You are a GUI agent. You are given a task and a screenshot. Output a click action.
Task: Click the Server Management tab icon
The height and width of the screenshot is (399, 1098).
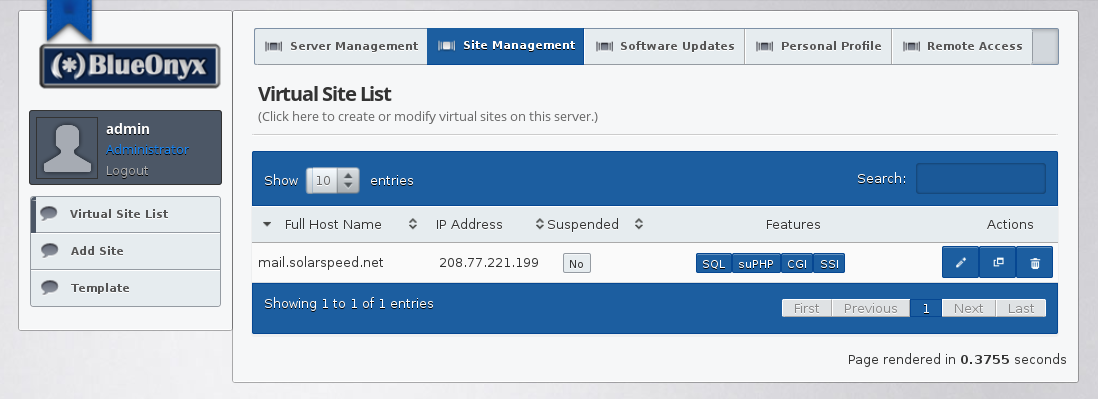(x=273, y=46)
